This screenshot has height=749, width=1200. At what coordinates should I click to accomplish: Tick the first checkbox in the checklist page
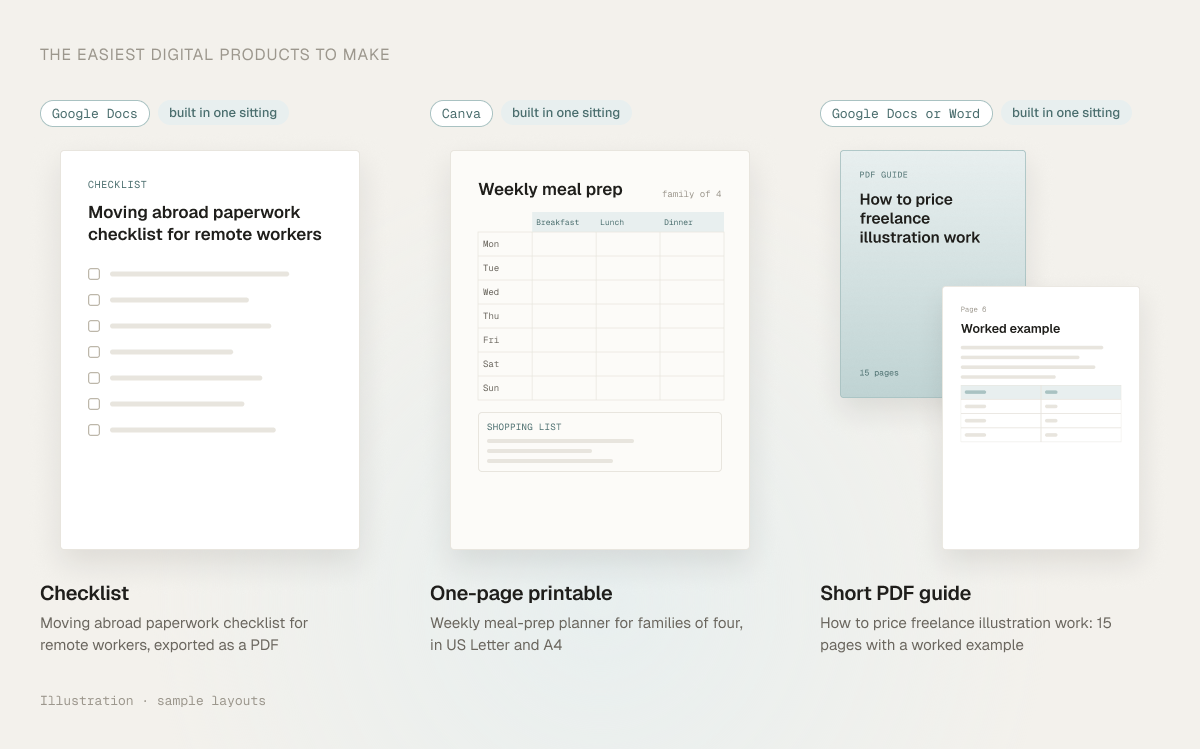tap(94, 274)
